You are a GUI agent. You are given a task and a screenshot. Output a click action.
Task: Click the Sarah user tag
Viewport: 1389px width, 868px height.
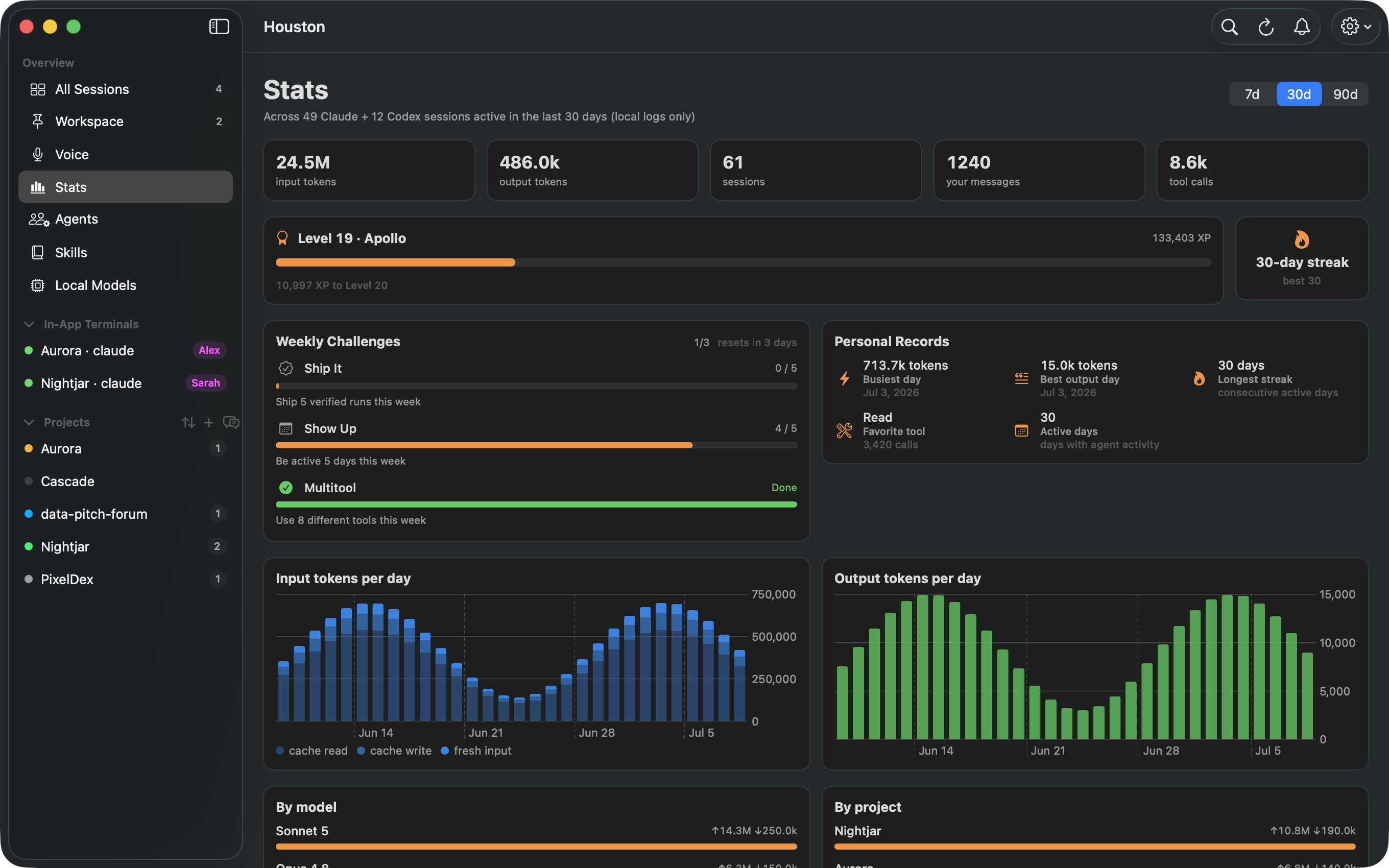click(x=205, y=383)
